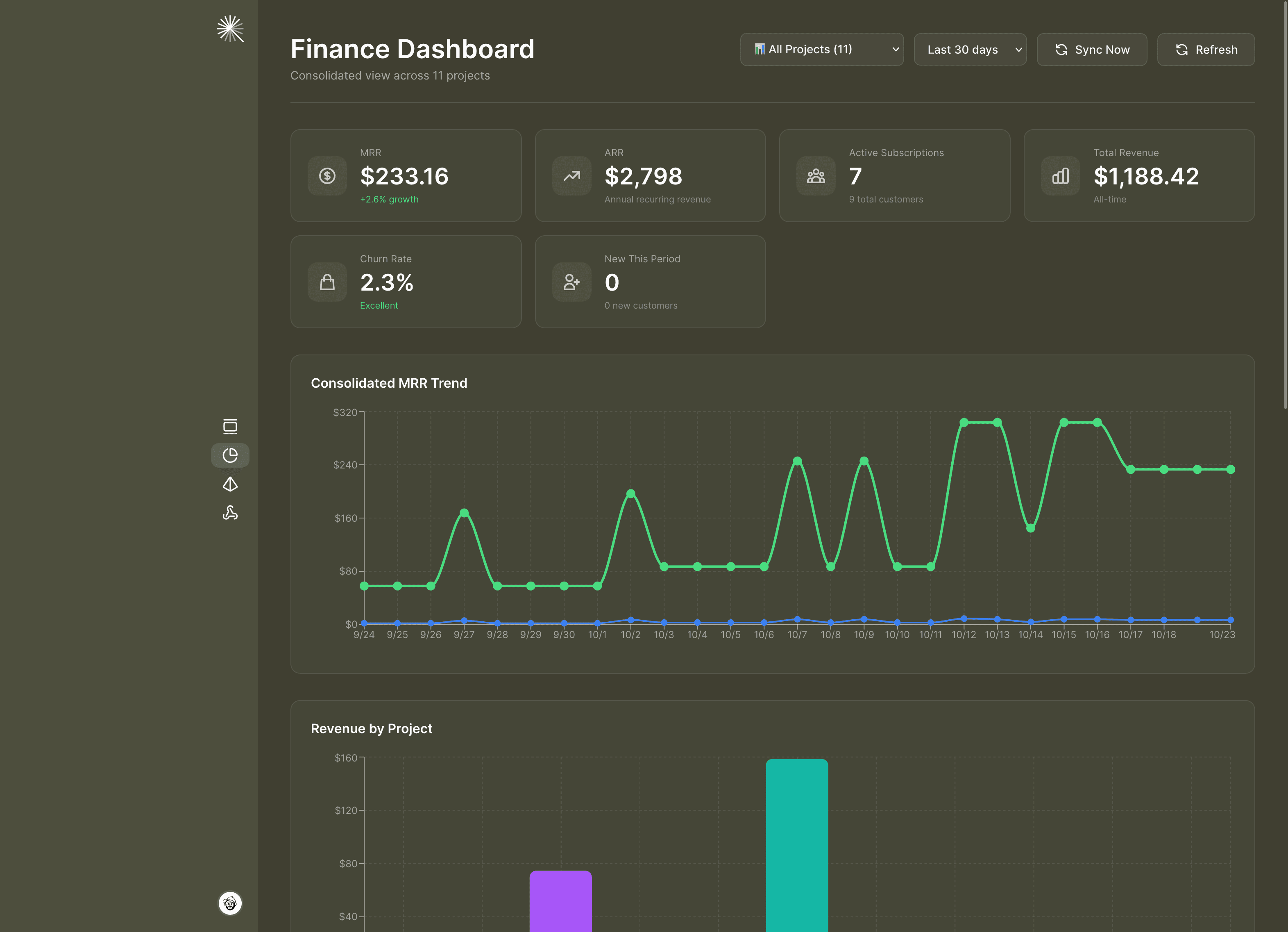Click the purple bar in Revenue by Project
Screen dimensions: 1288x932
click(x=560, y=901)
